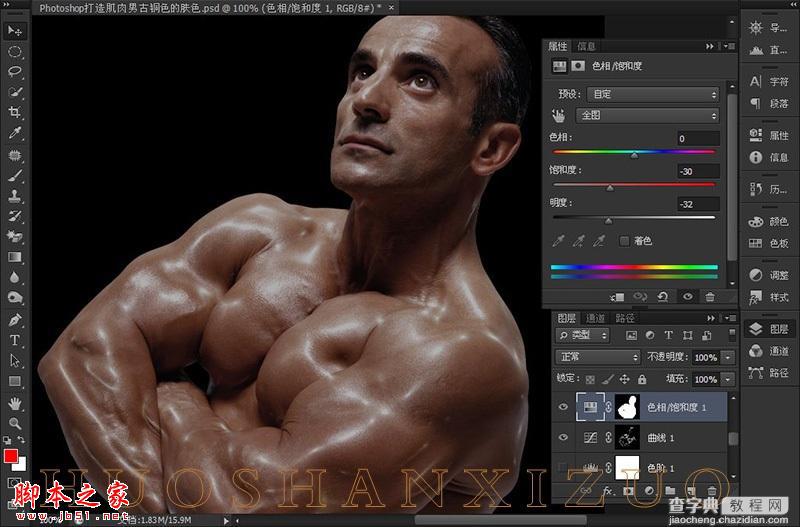The width and height of the screenshot is (800, 527).
Task: Open the 样式 panel from dock
Action: 769,297
